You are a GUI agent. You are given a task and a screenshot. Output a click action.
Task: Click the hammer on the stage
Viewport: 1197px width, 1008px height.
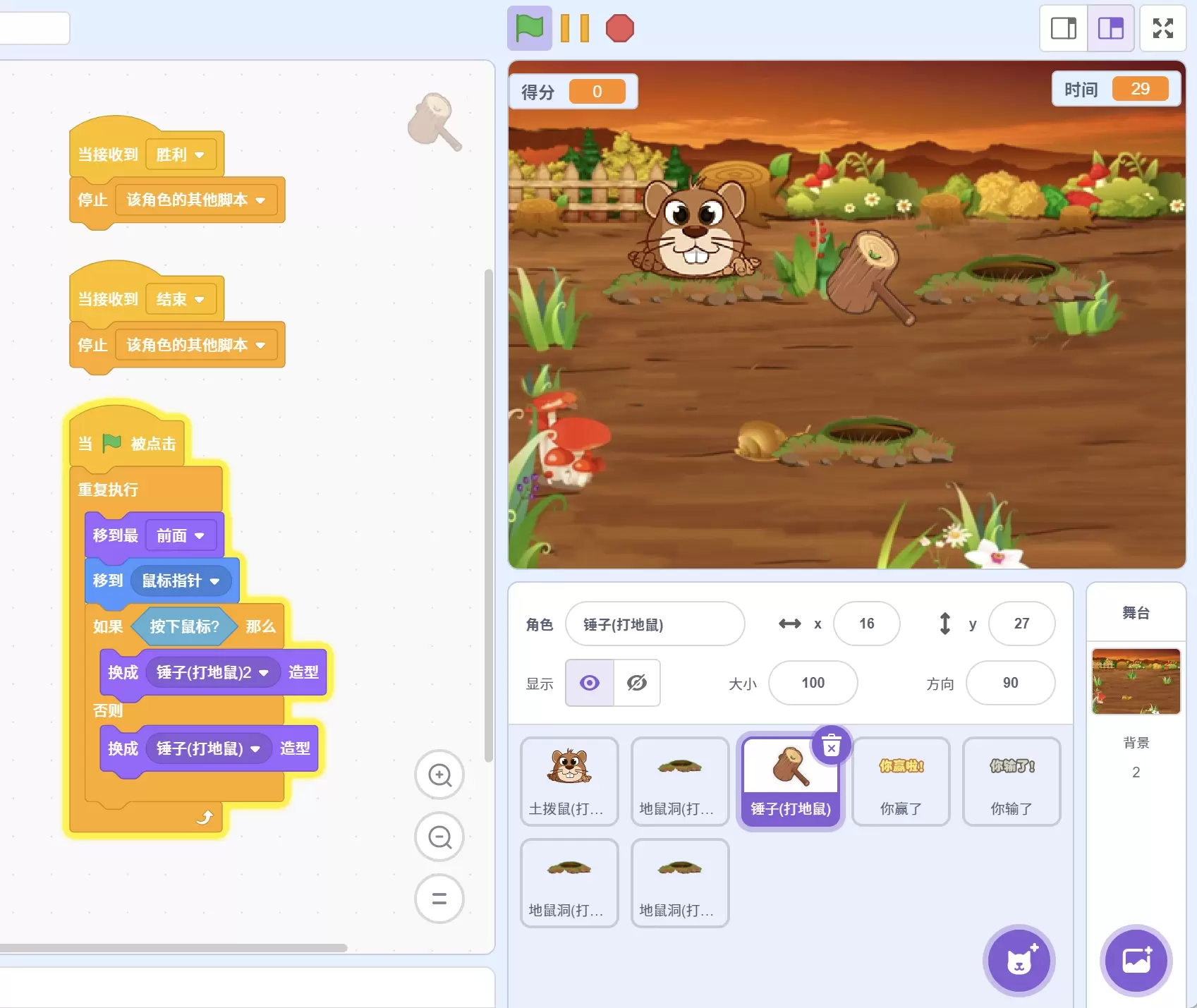click(872, 277)
